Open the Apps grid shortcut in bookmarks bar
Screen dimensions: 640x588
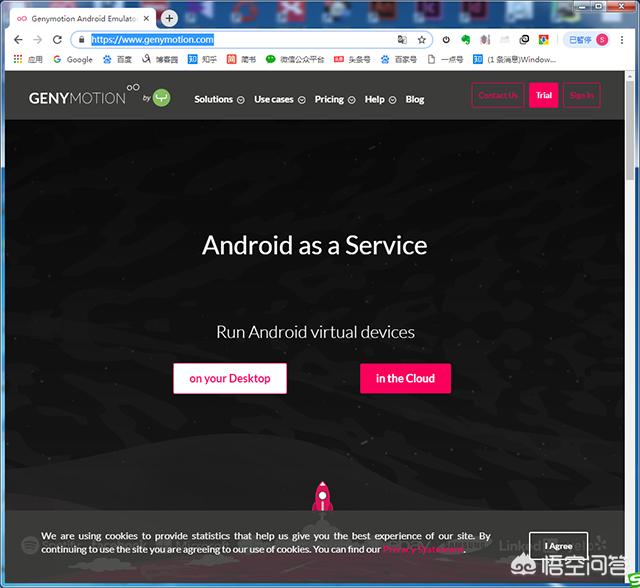pyautogui.click(x=28, y=60)
